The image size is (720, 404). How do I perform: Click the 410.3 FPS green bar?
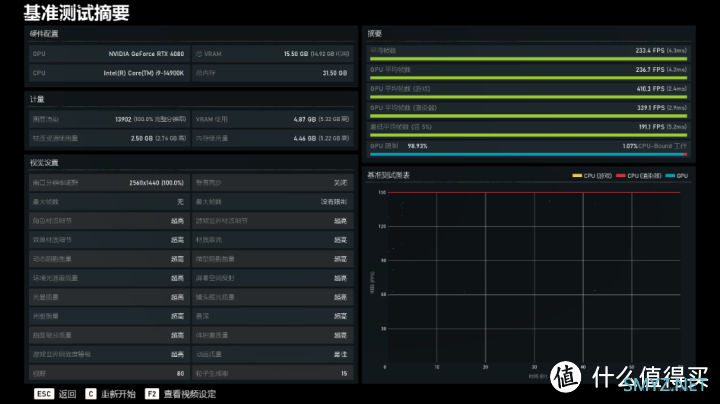[x=528, y=97]
